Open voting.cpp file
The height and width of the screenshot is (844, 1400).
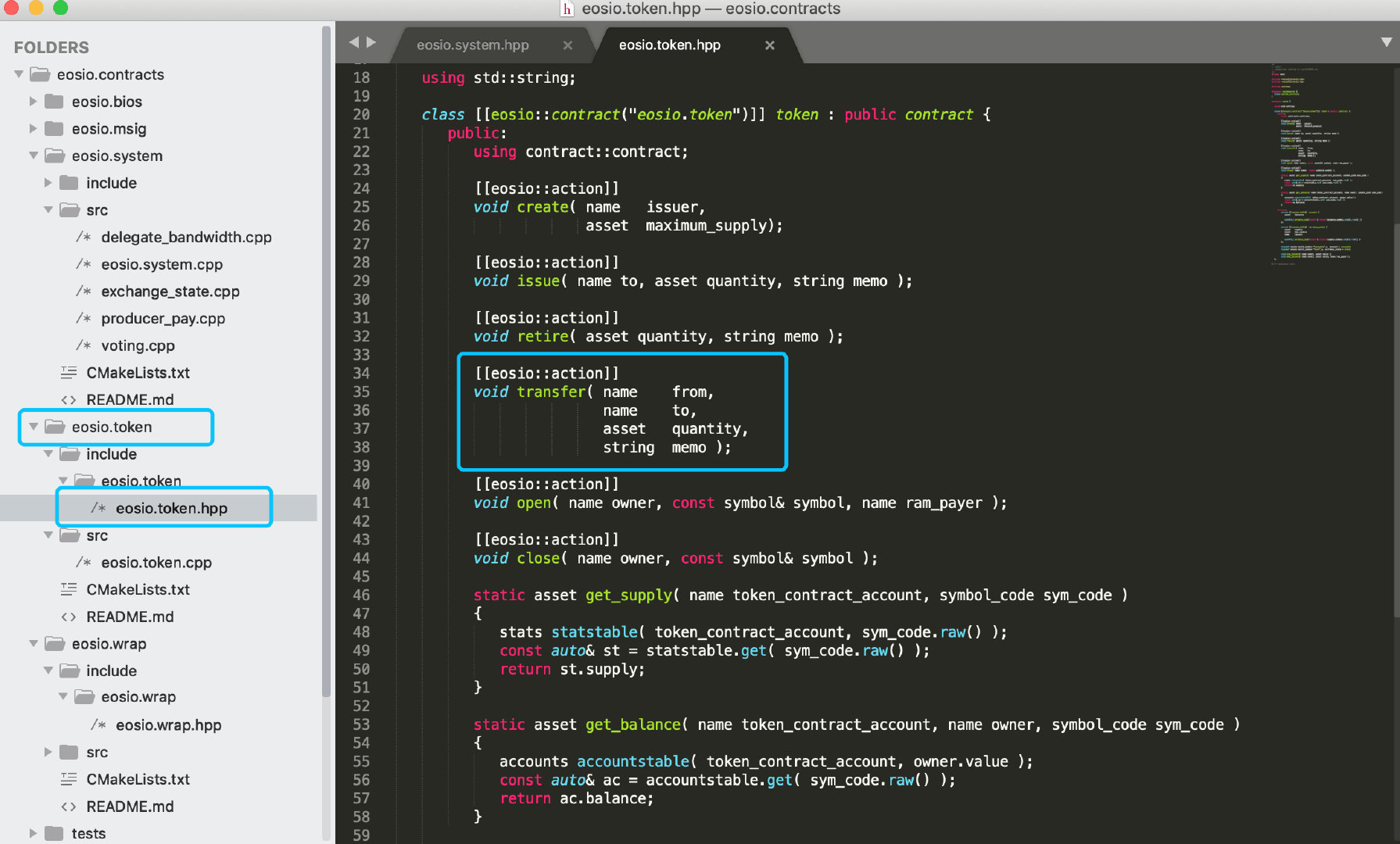(x=138, y=345)
